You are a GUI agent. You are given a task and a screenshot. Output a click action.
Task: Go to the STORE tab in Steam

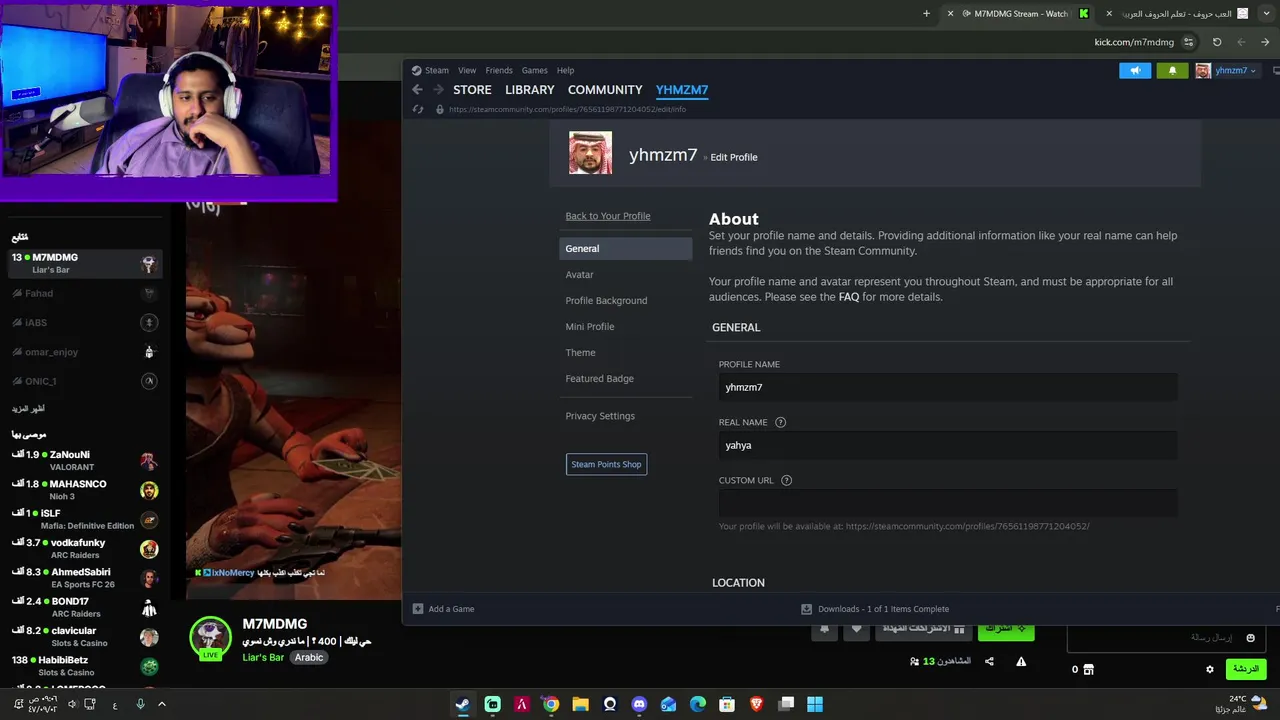point(472,90)
